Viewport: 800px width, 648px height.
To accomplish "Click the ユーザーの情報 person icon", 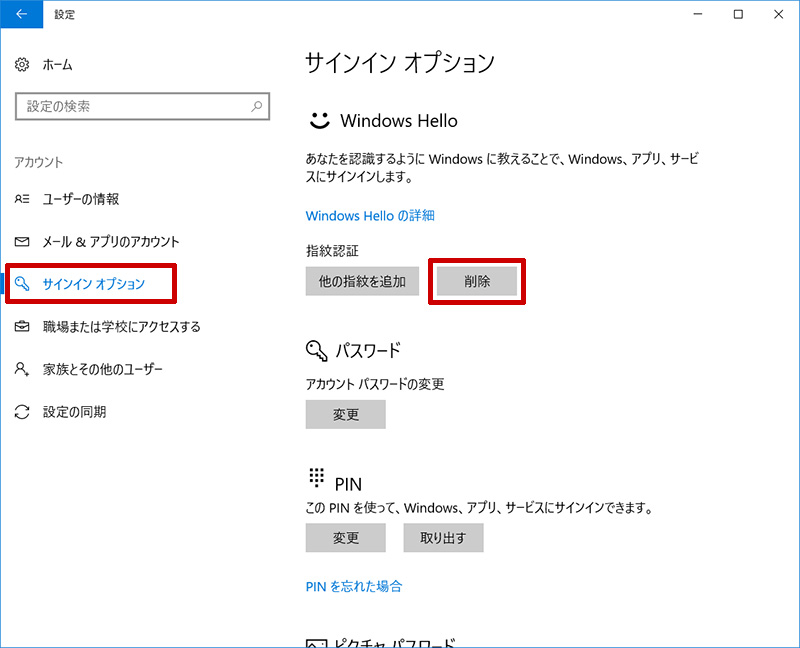I will tap(22, 199).
